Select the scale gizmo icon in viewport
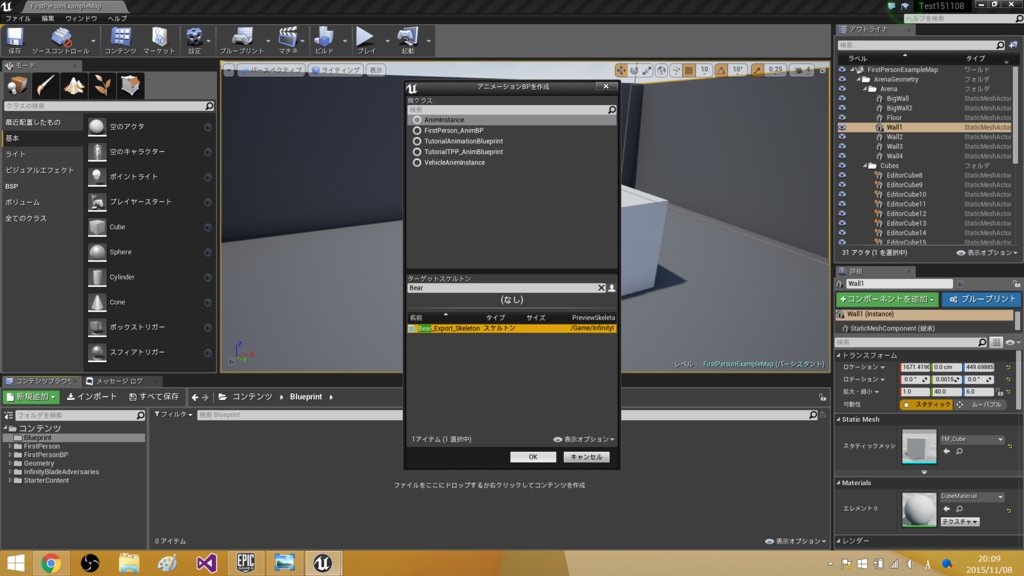 (x=647, y=70)
